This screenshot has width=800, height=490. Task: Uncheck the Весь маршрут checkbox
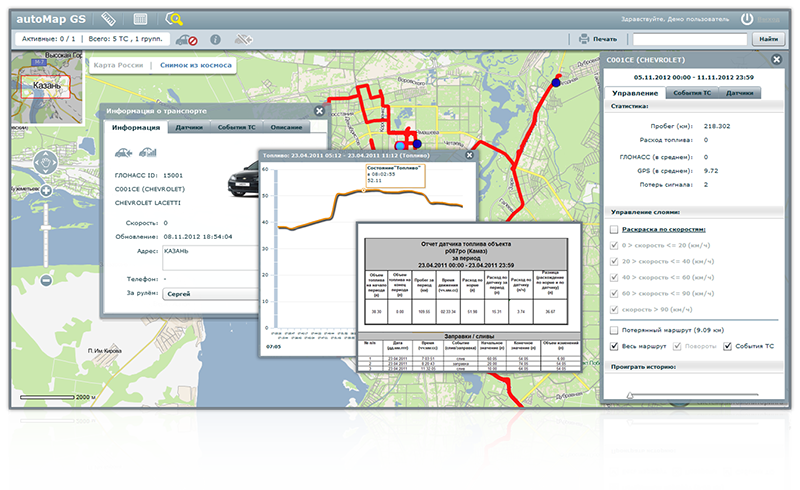(x=613, y=346)
